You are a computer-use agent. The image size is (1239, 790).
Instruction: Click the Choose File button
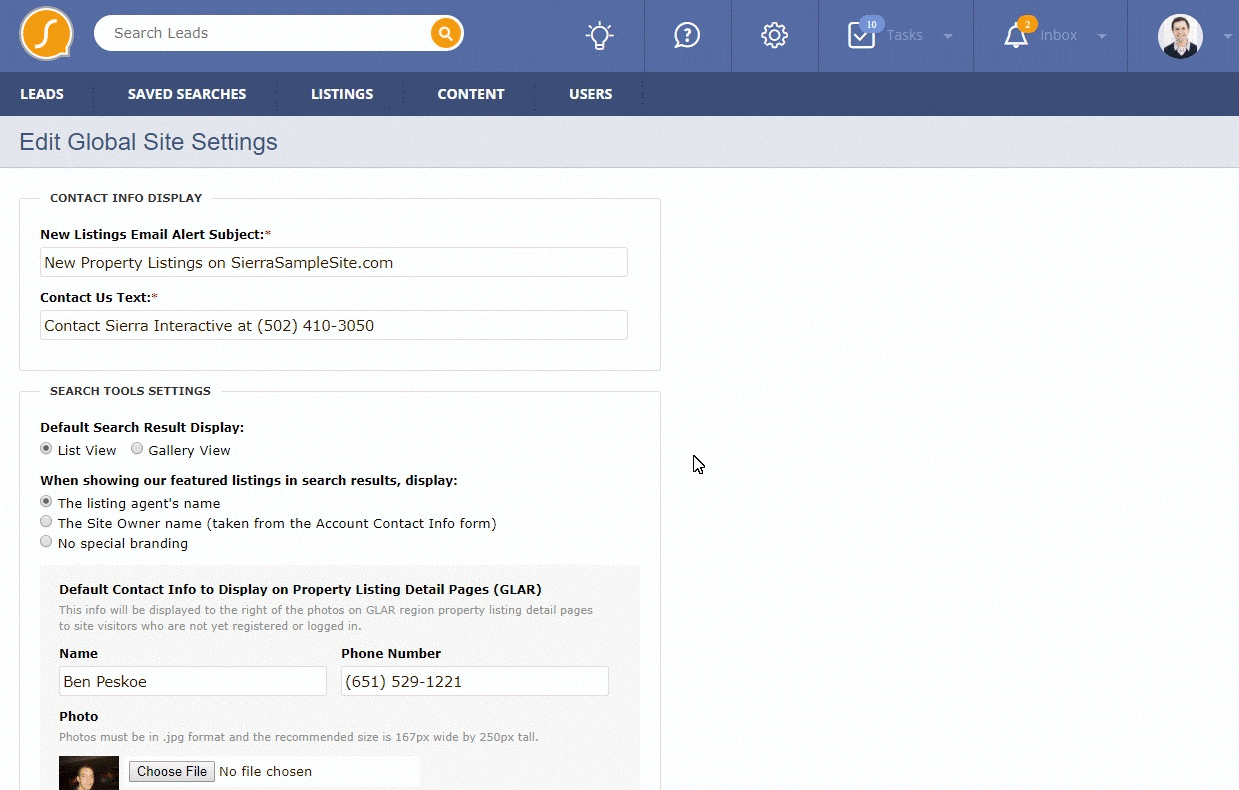point(172,771)
